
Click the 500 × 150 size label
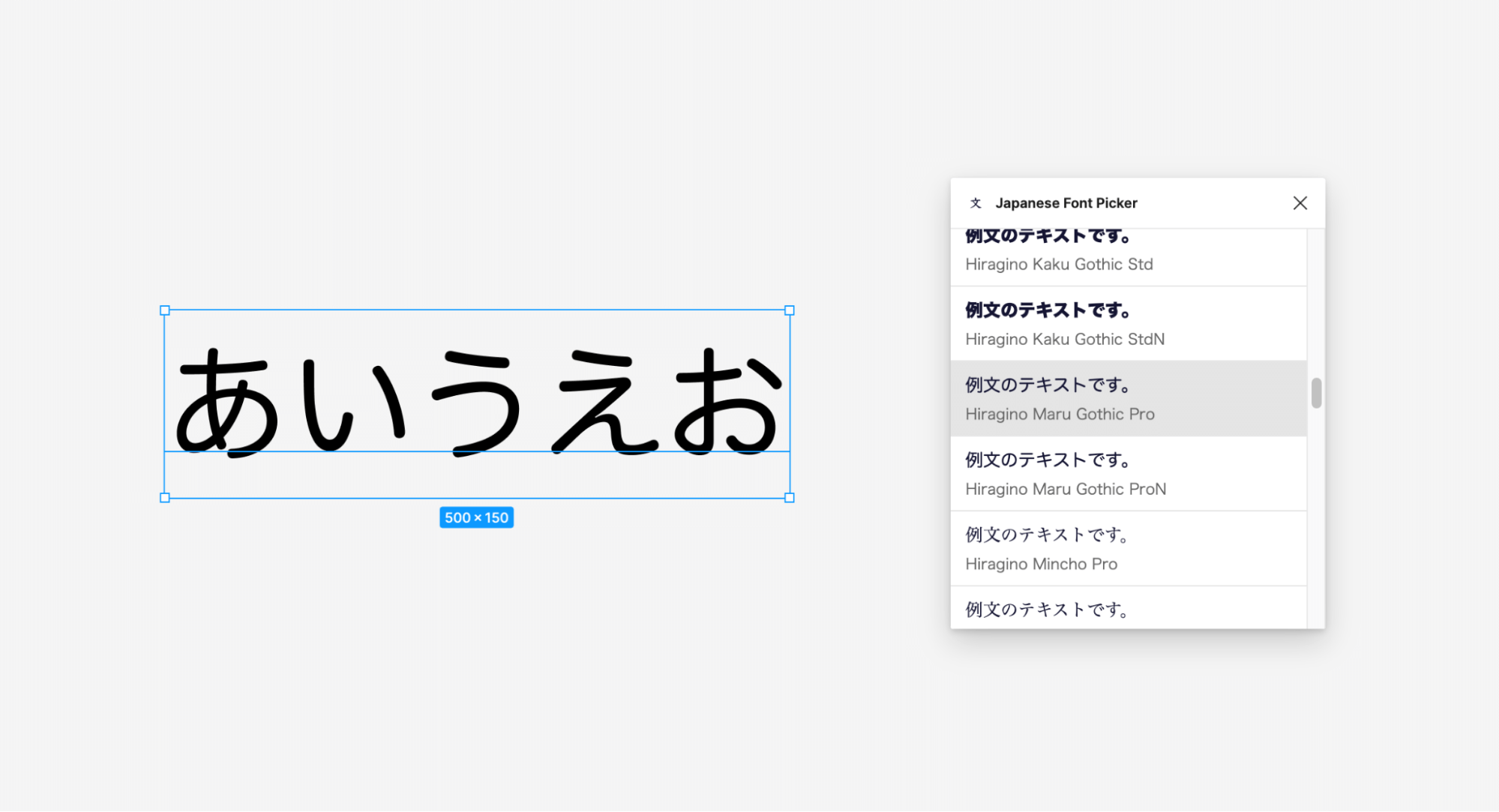(x=476, y=517)
